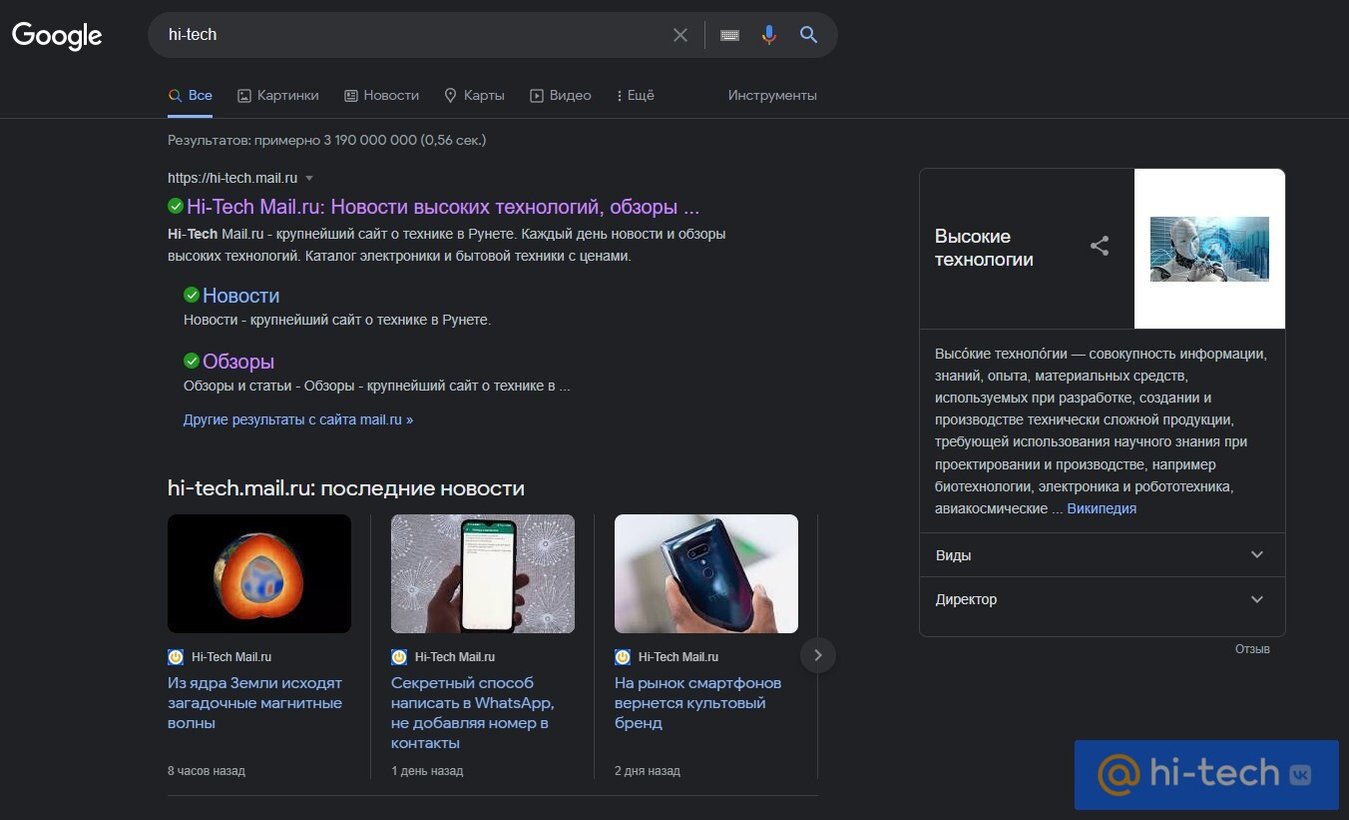Image resolution: width=1349 pixels, height=820 pixels.
Task: Click the blue smartphone news thumbnail
Action: [x=706, y=574]
